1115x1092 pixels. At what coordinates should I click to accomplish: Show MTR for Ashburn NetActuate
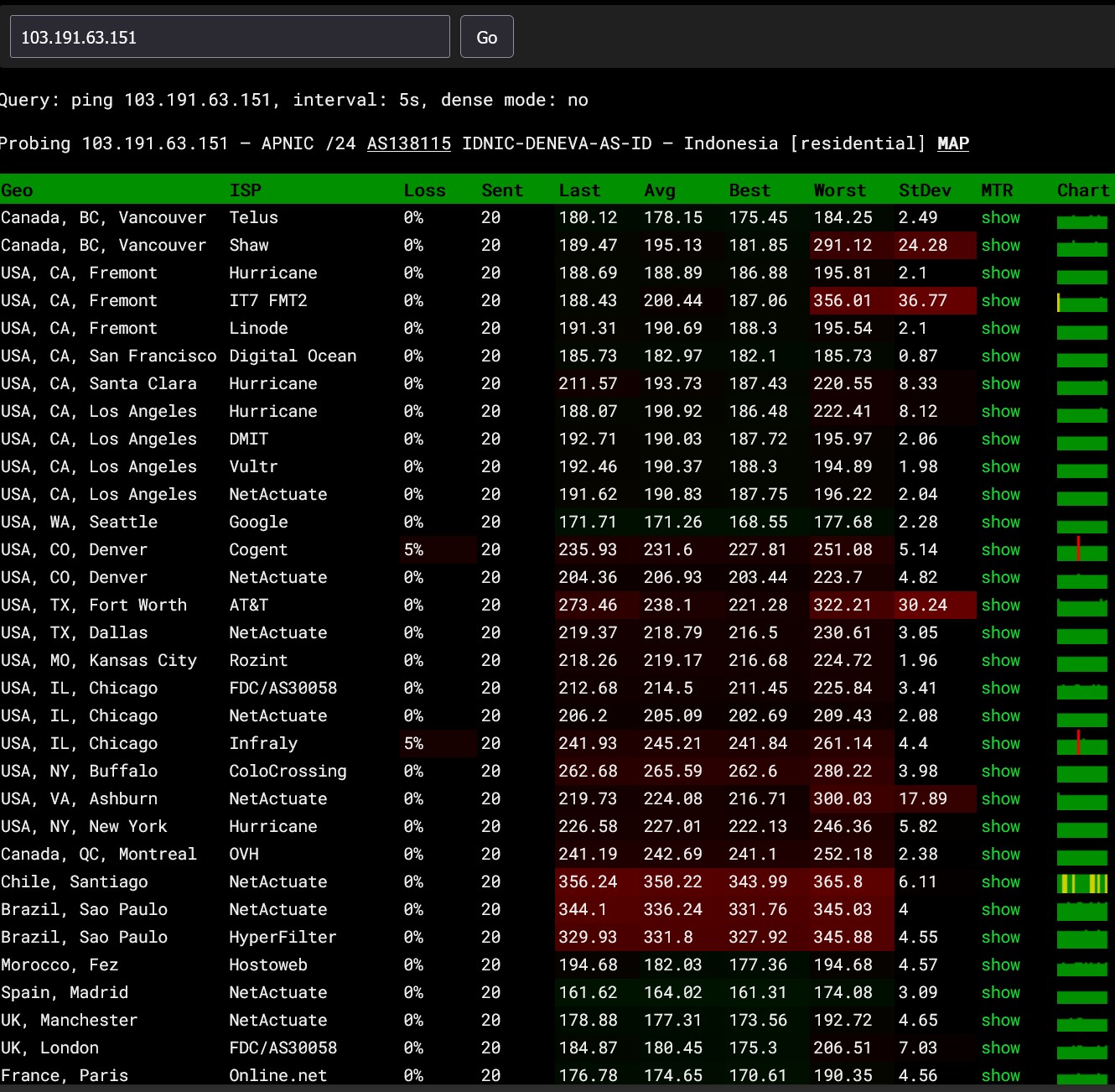click(x=1001, y=798)
